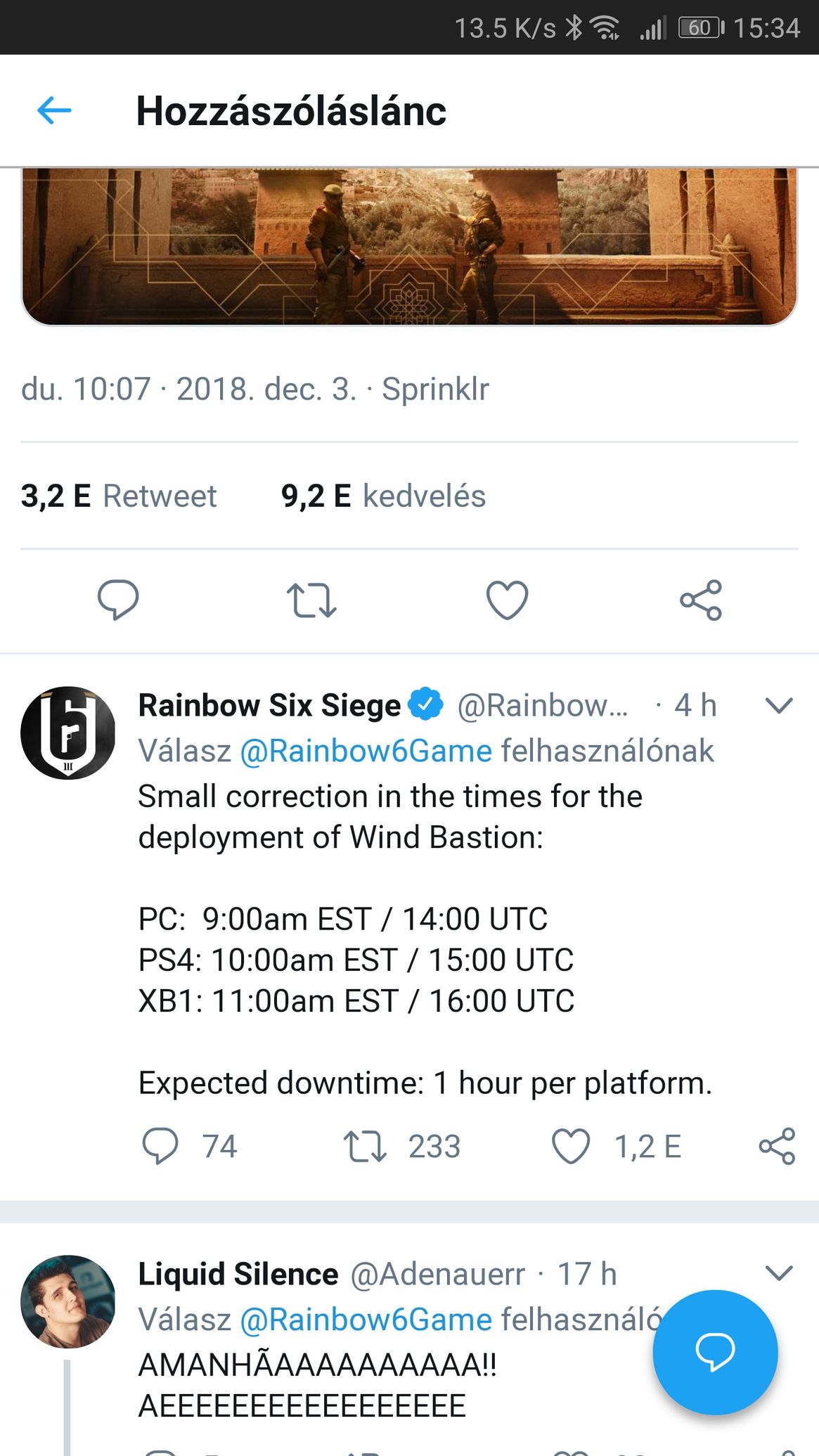The image size is (819, 1456).
Task: Tap the blue back arrow
Action: 54,110
